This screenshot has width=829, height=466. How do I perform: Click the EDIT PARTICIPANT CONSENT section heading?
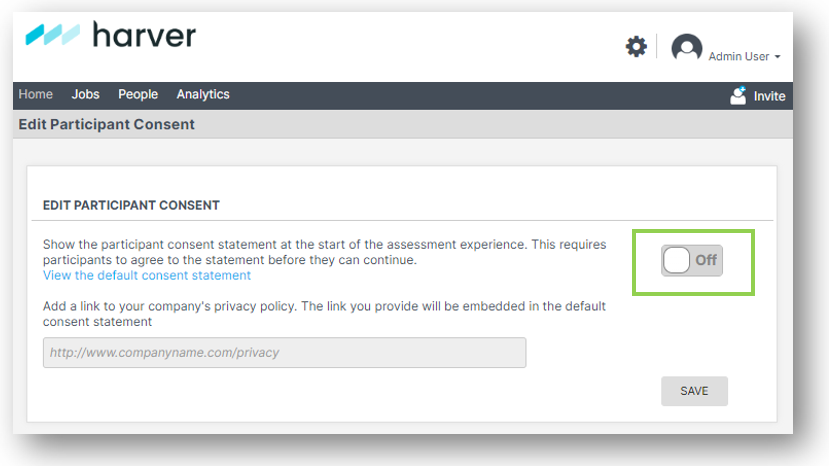(x=131, y=205)
